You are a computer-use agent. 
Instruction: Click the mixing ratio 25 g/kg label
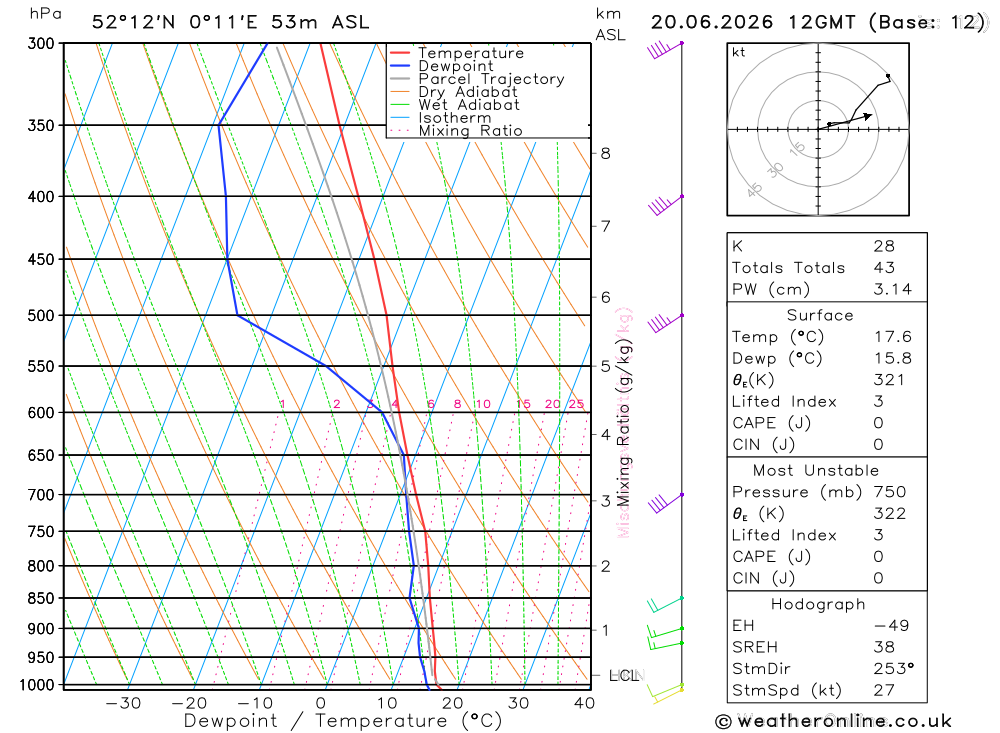click(577, 404)
